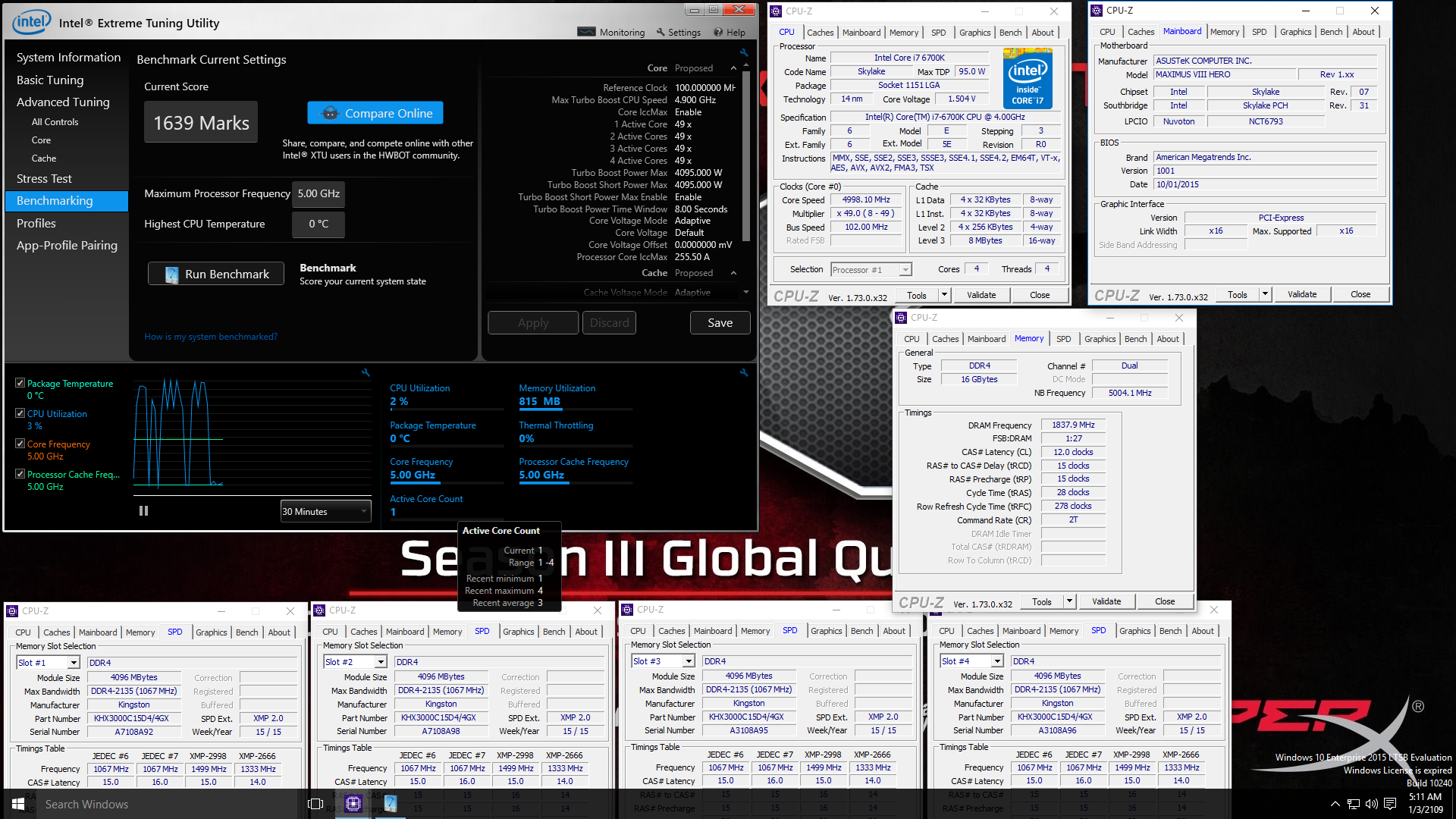The image size is (1456, 819).
Task: Click scroll-down arrow in the proposed settings list
Action: (745, 292)
